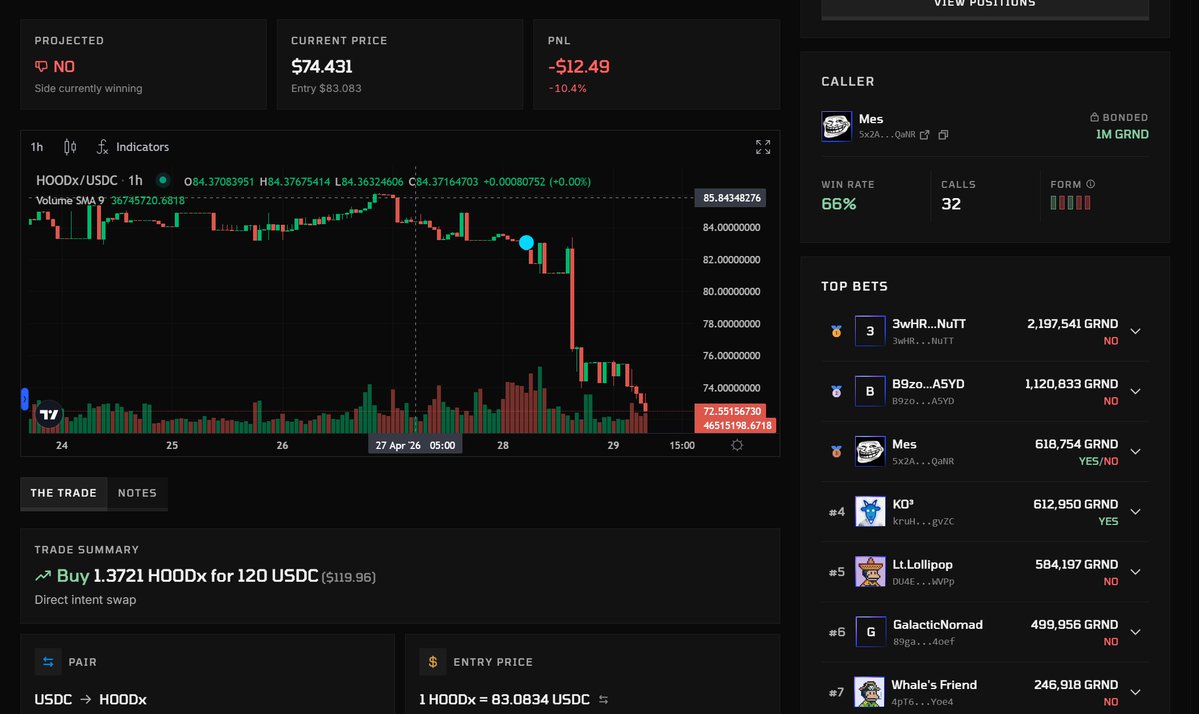Image resolution: width=1199 pixels, height=714 pixels.
Task: Expand KO³ bet details
Action: pos(1136,512)
